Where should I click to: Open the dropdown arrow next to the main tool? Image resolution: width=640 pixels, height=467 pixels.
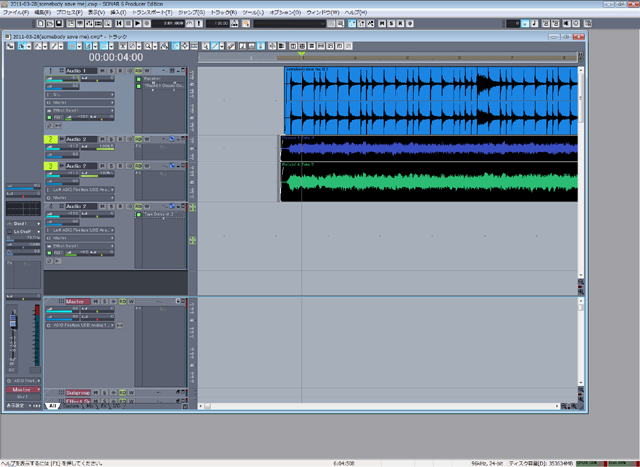pyautogui.click(x=29, y=46)
